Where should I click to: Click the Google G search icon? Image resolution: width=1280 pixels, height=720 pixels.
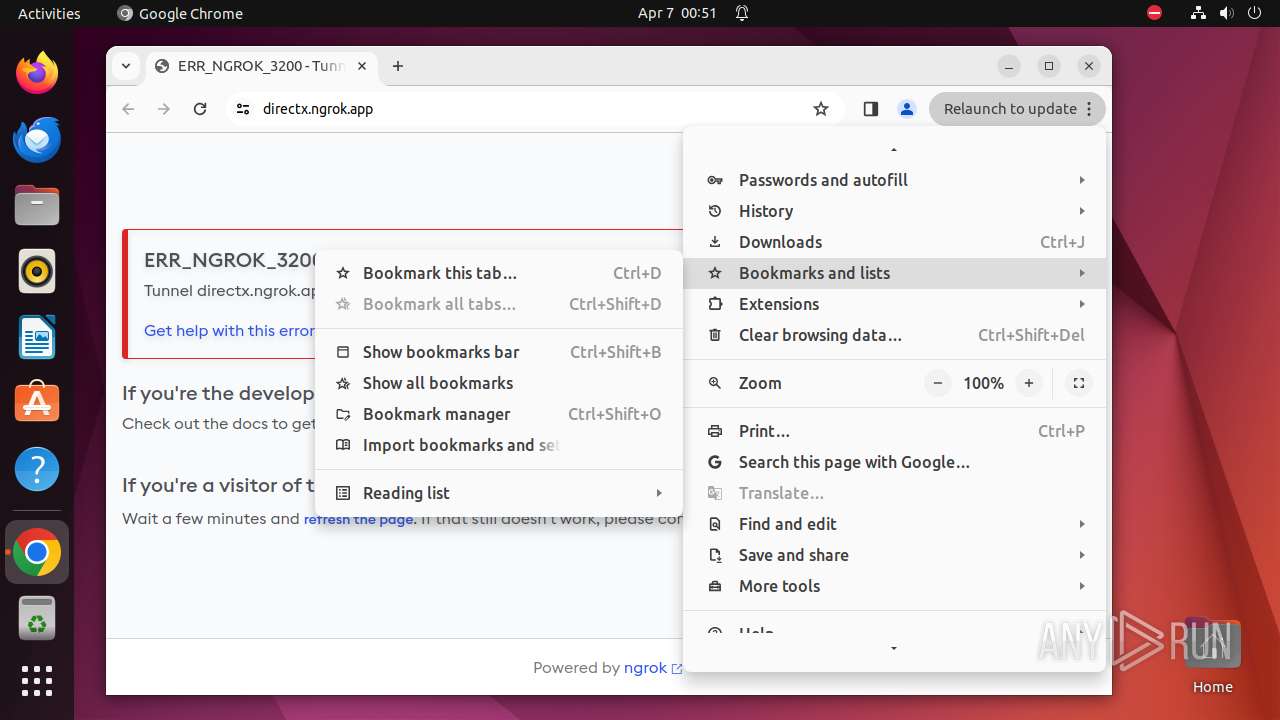tap(715, 462)
